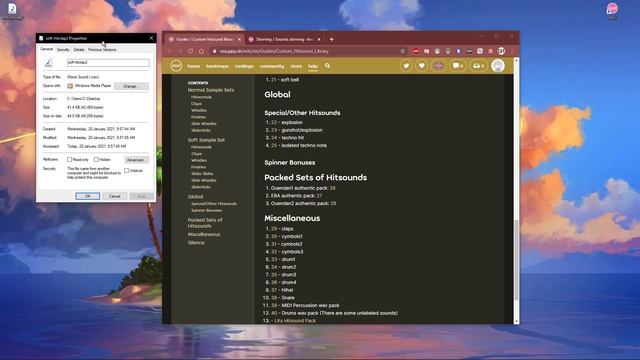Open the chat messages icon
Image resolution: width=640 pixels, height=360 pixels.
tap(458, 66)
